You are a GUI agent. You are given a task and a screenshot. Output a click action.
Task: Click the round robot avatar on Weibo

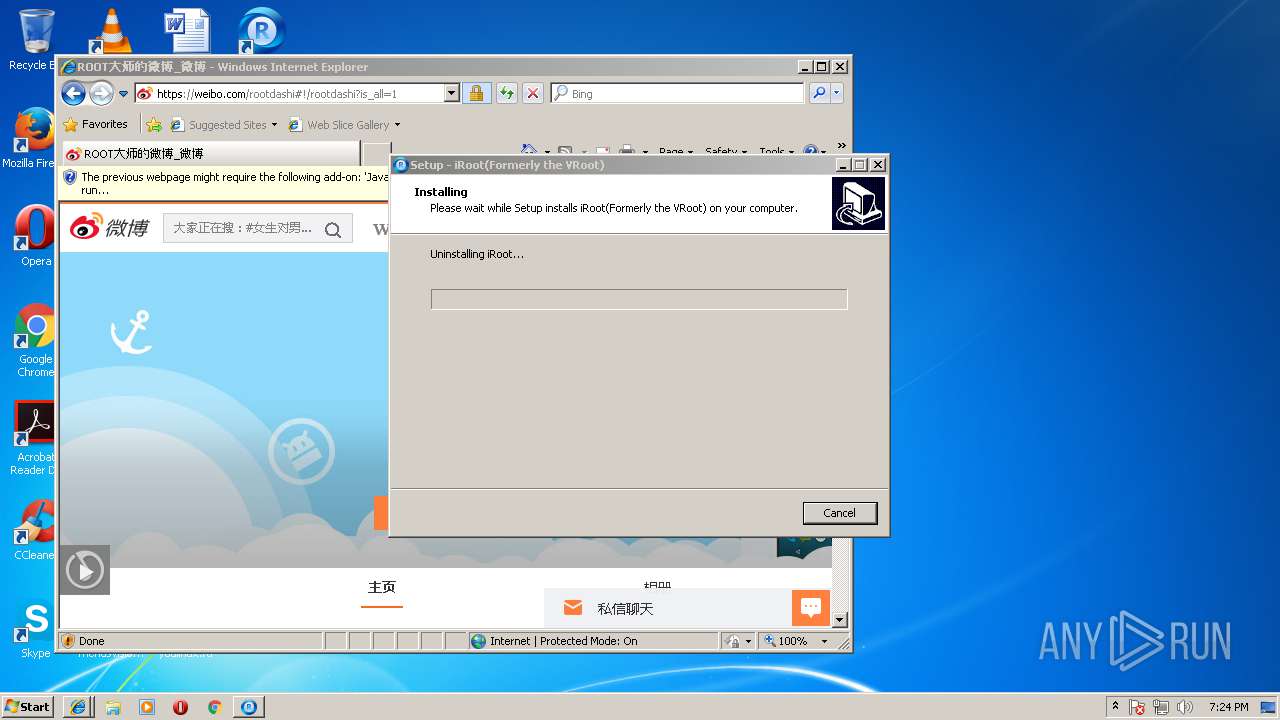[301, 452]
